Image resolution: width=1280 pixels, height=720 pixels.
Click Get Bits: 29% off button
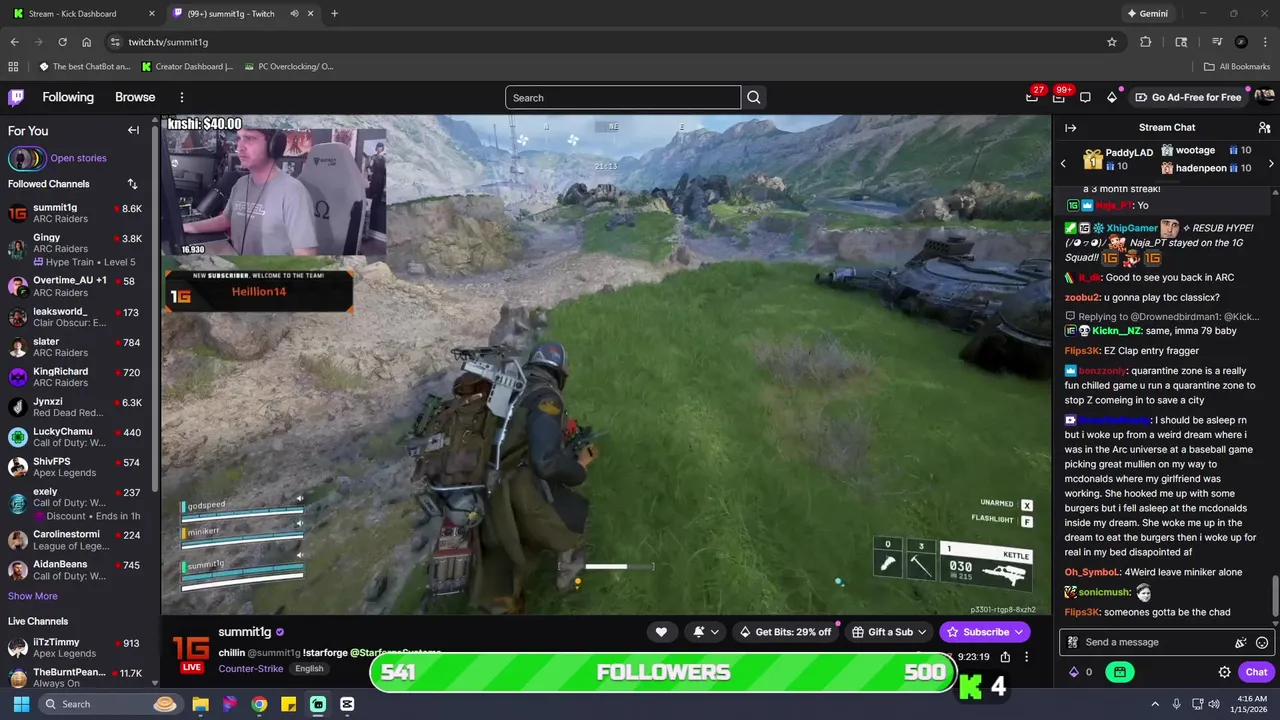[785, 632]
